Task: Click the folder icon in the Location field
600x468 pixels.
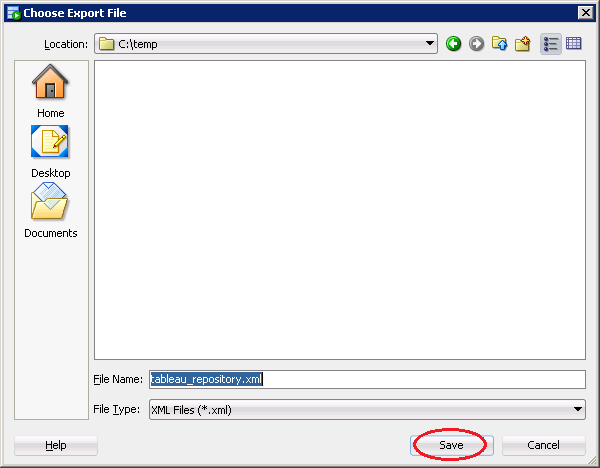Action: tap(107, 44)
